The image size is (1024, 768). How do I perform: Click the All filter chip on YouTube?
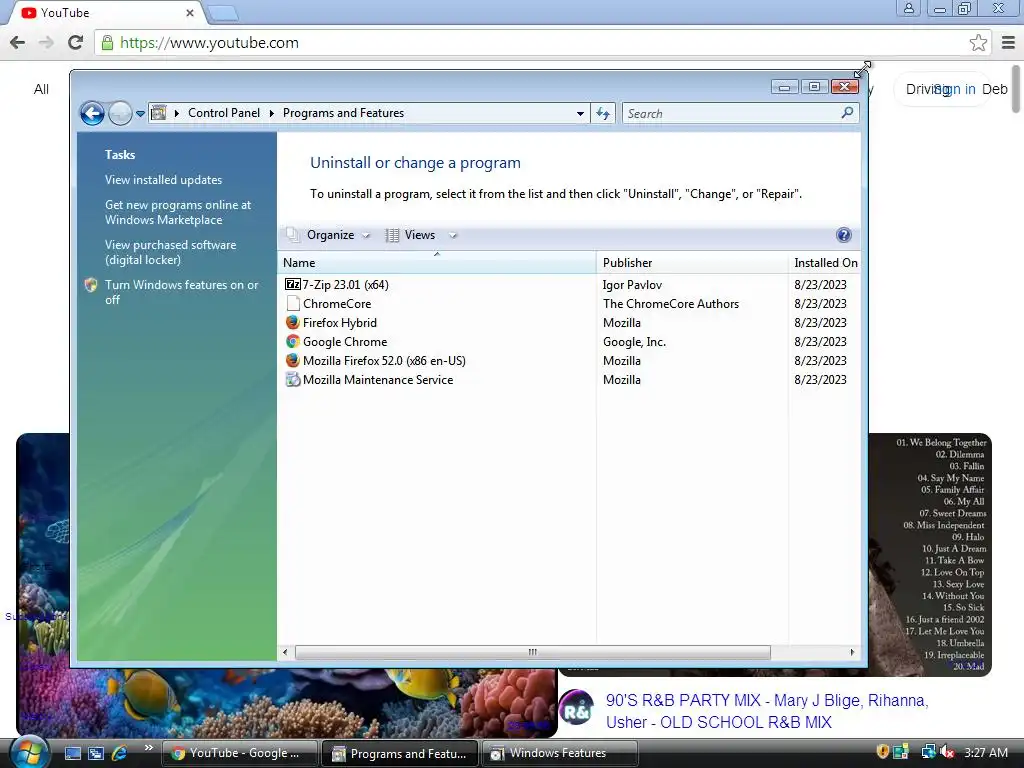[x=41, y=89]
